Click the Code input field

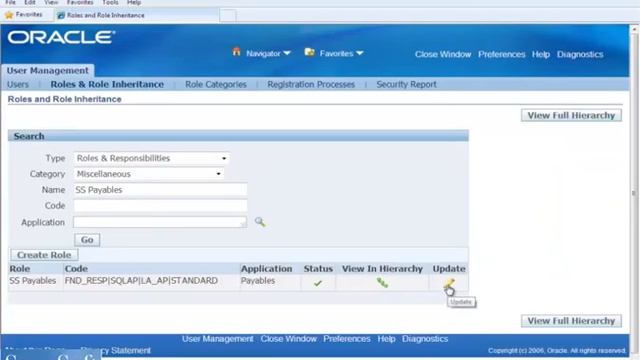click(x=160, y=206)
